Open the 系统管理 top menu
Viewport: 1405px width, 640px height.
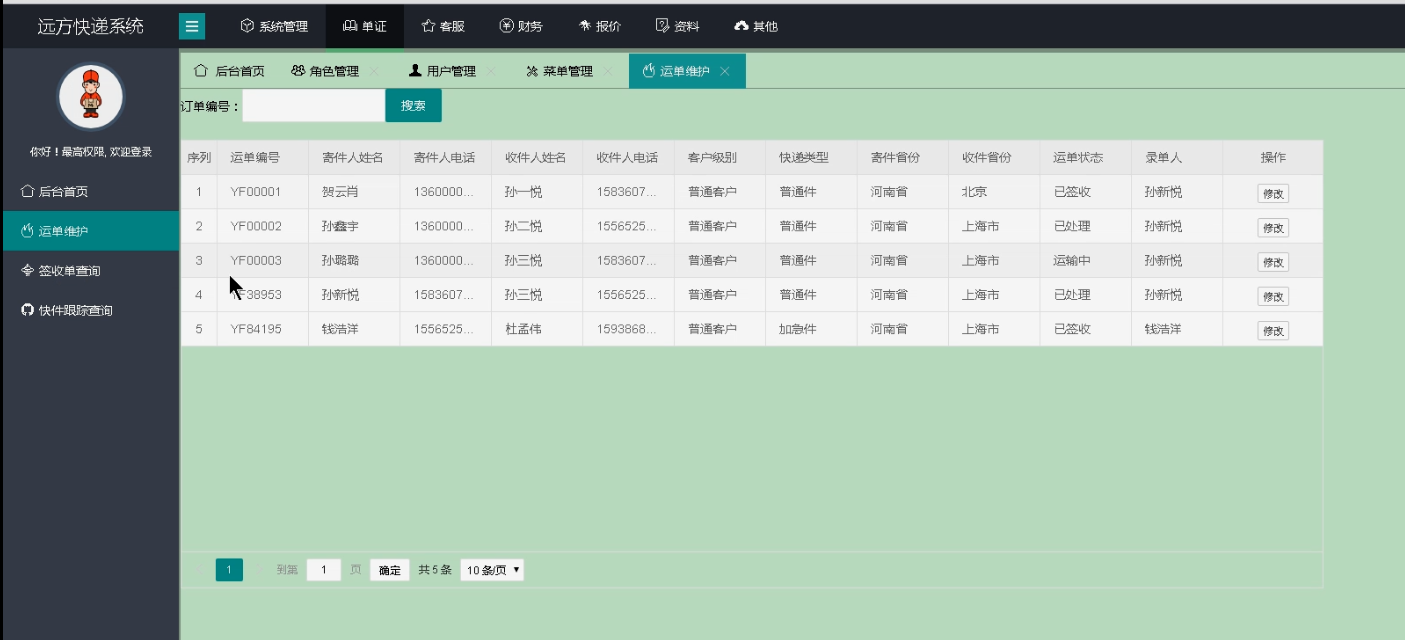pos(274,26)
